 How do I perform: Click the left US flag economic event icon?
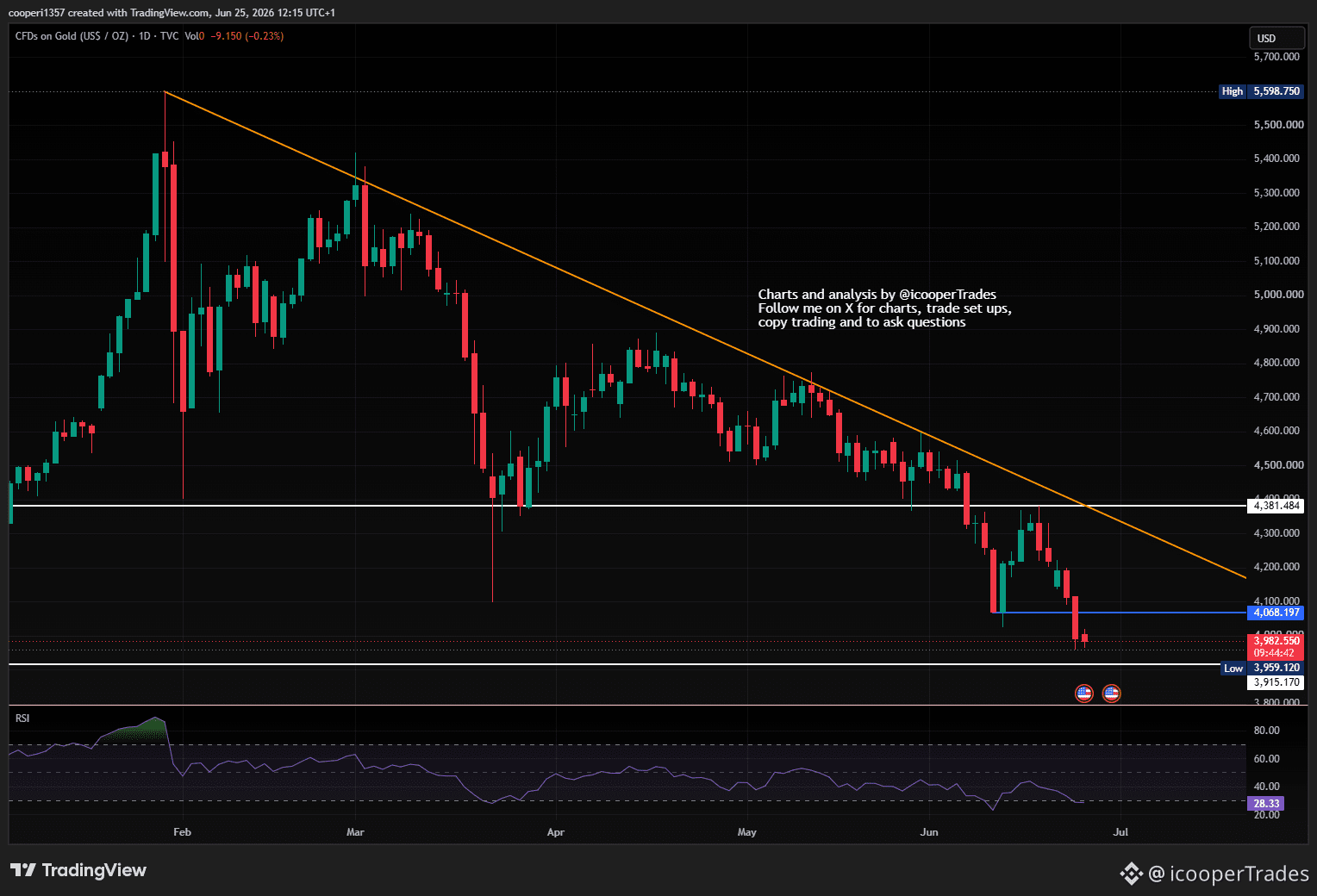(1084, 693)
